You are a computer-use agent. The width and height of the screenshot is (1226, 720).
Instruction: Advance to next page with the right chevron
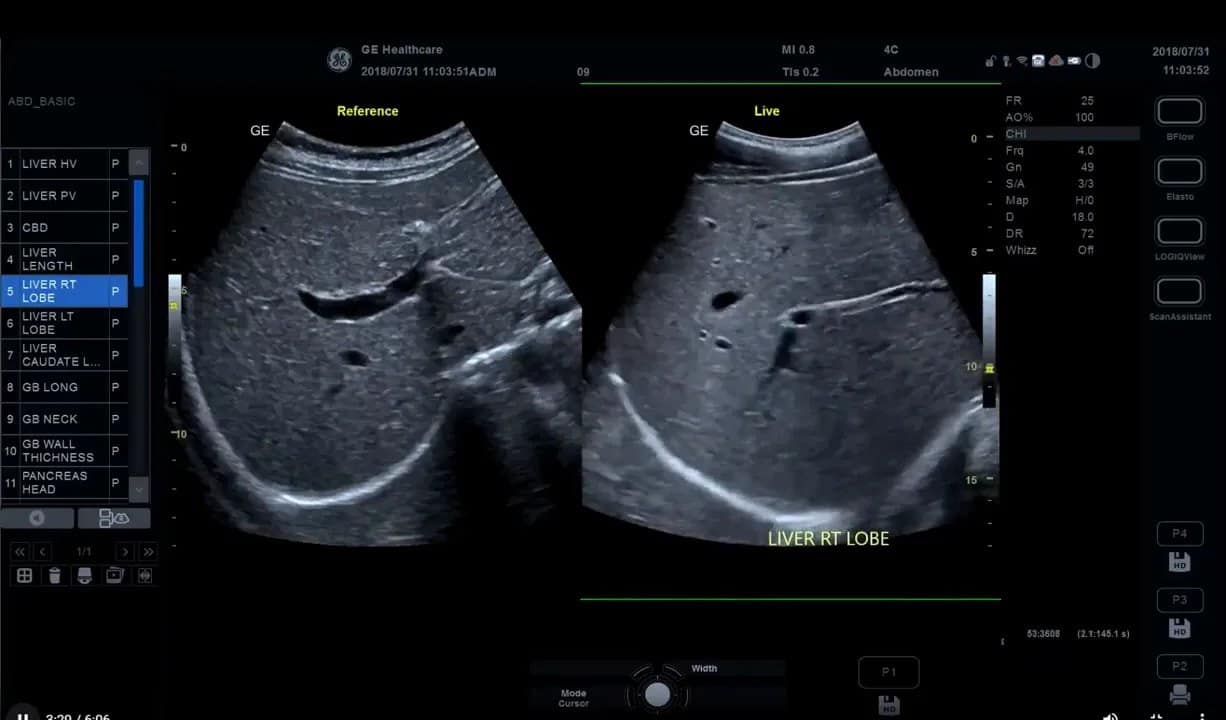pos(124,551)
